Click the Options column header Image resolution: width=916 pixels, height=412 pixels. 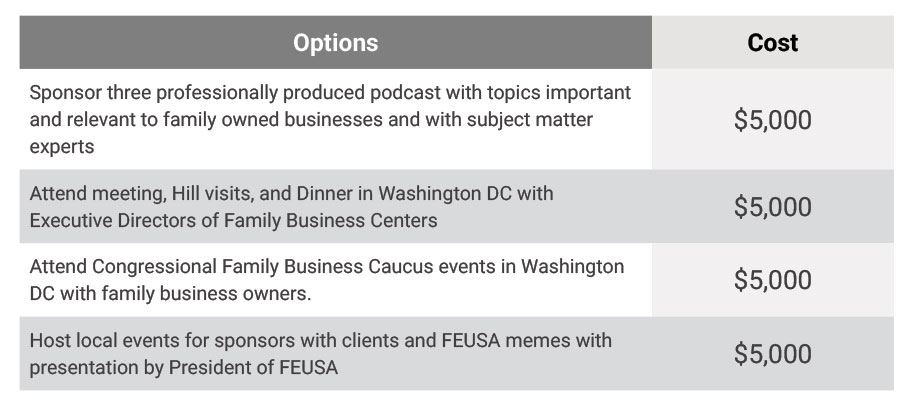pos(335,43)
